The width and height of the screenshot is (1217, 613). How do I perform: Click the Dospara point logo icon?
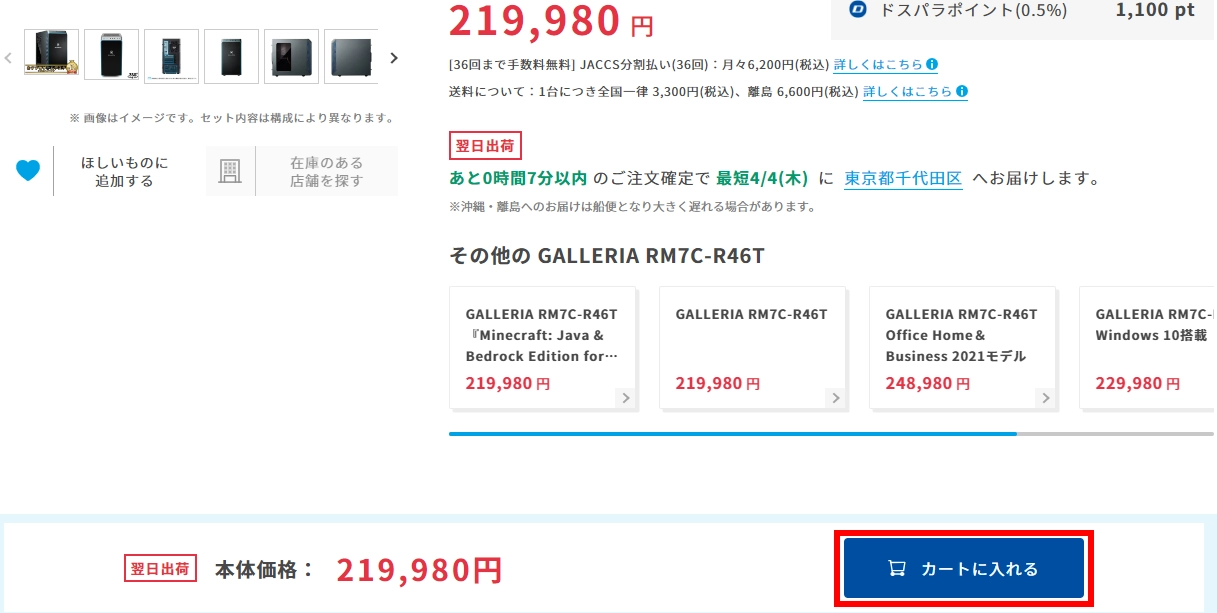click(x=857, y=9)
